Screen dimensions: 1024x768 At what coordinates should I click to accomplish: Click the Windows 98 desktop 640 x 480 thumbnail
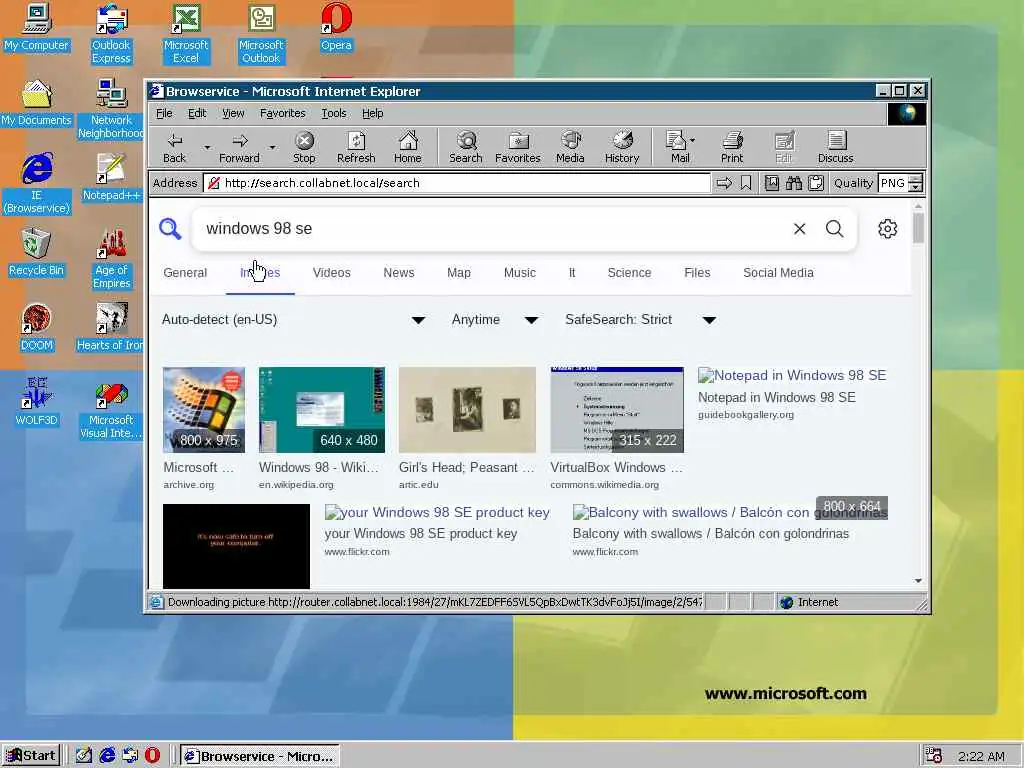(x=321, y=409)
